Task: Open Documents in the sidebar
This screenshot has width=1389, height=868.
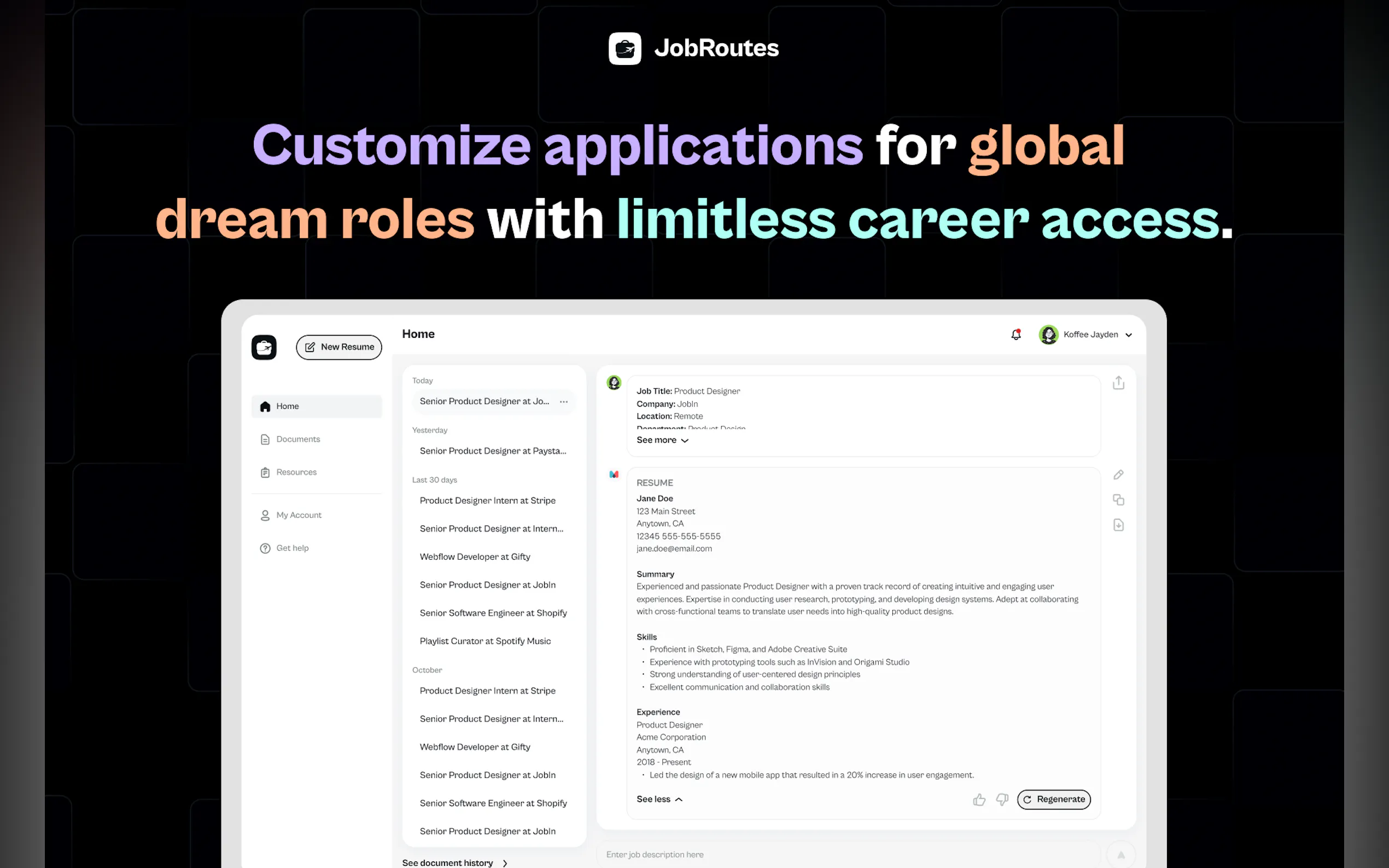Action: click(298, 439)
